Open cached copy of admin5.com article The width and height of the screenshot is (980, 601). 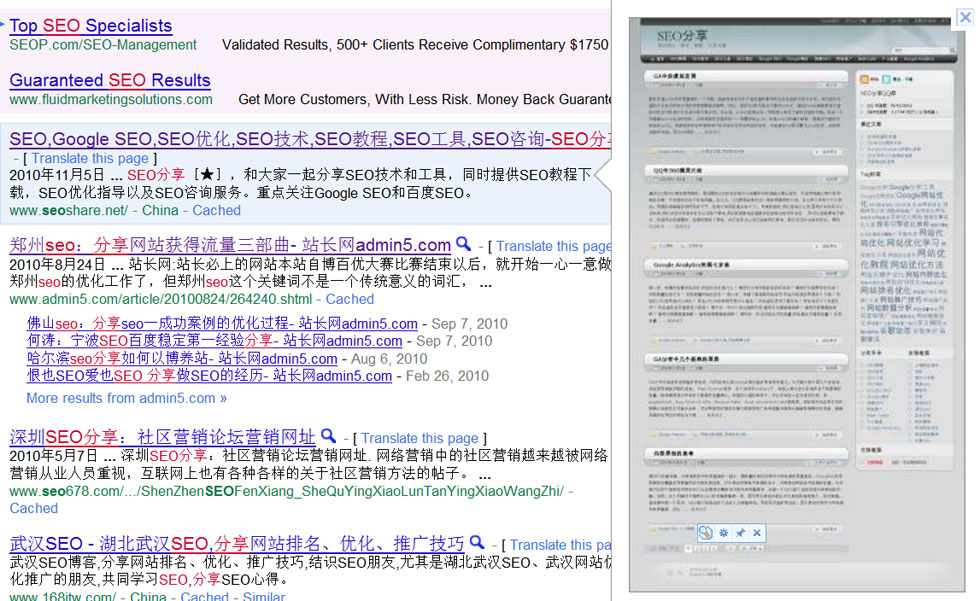(x=350, y=299)
